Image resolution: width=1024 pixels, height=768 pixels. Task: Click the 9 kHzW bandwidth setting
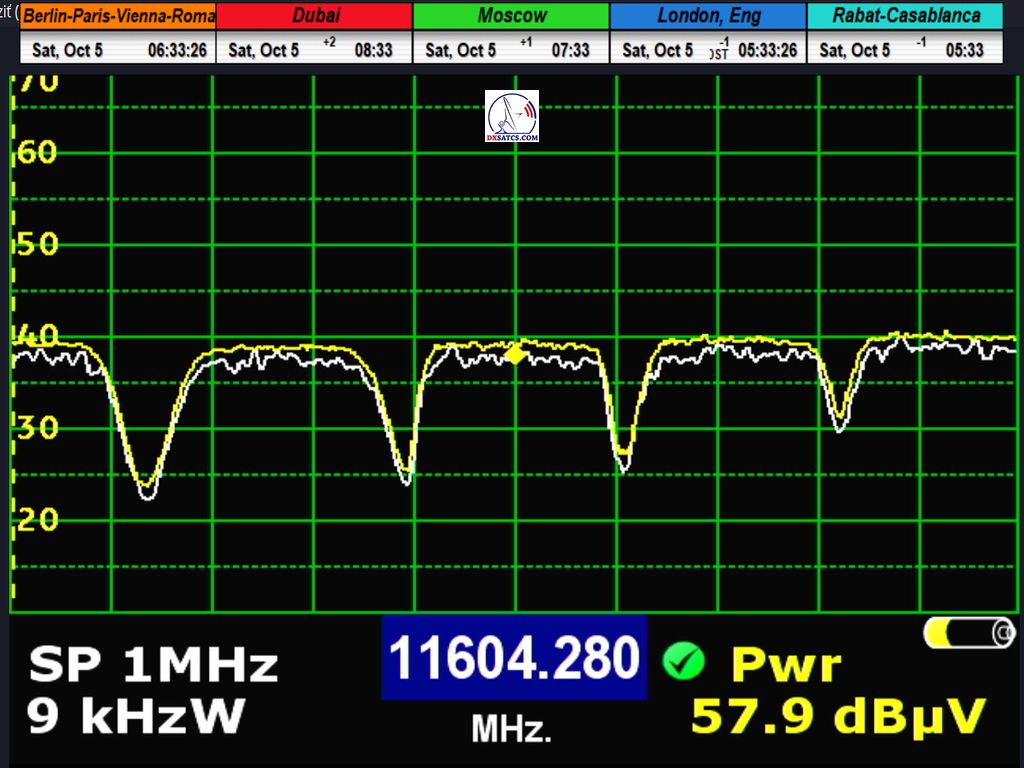point(136,716)
